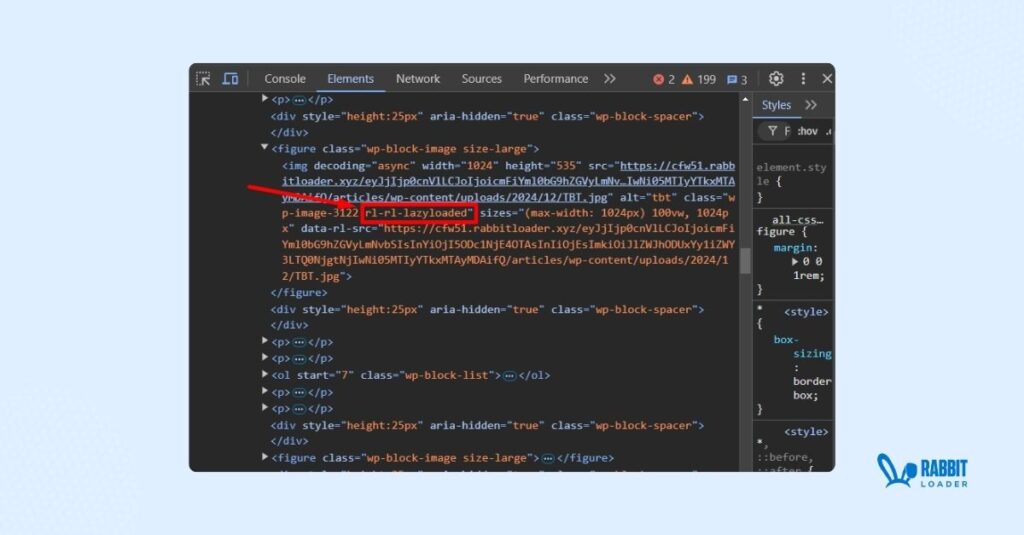Click the ellipsis in the ol row

coord(509,376)
